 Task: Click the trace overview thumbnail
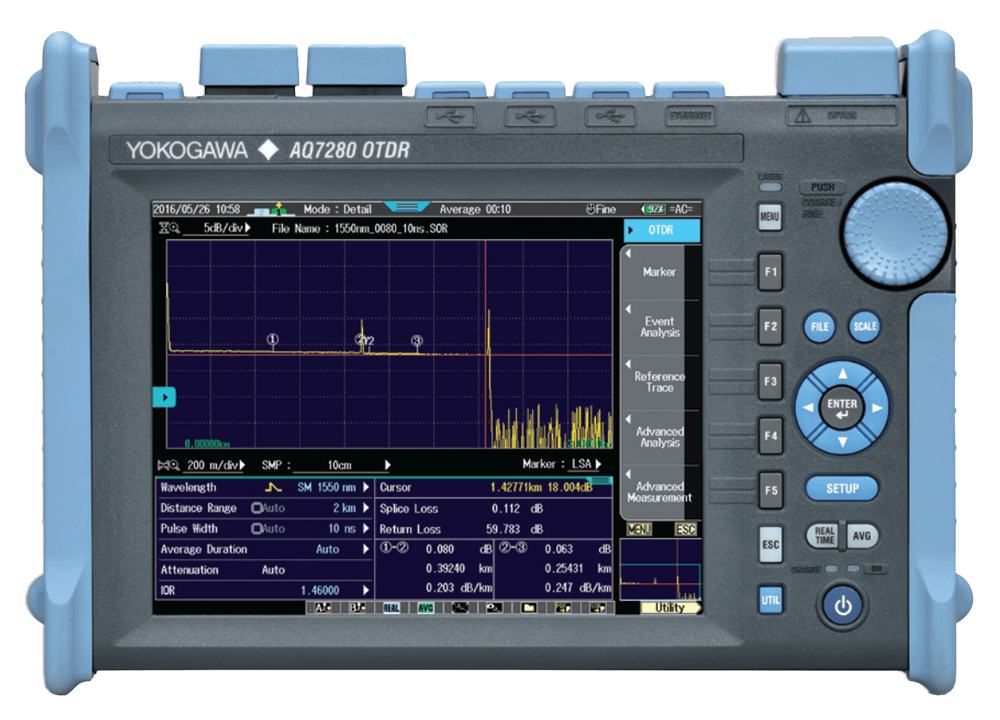pyautogui.click(x=658, y=569)
